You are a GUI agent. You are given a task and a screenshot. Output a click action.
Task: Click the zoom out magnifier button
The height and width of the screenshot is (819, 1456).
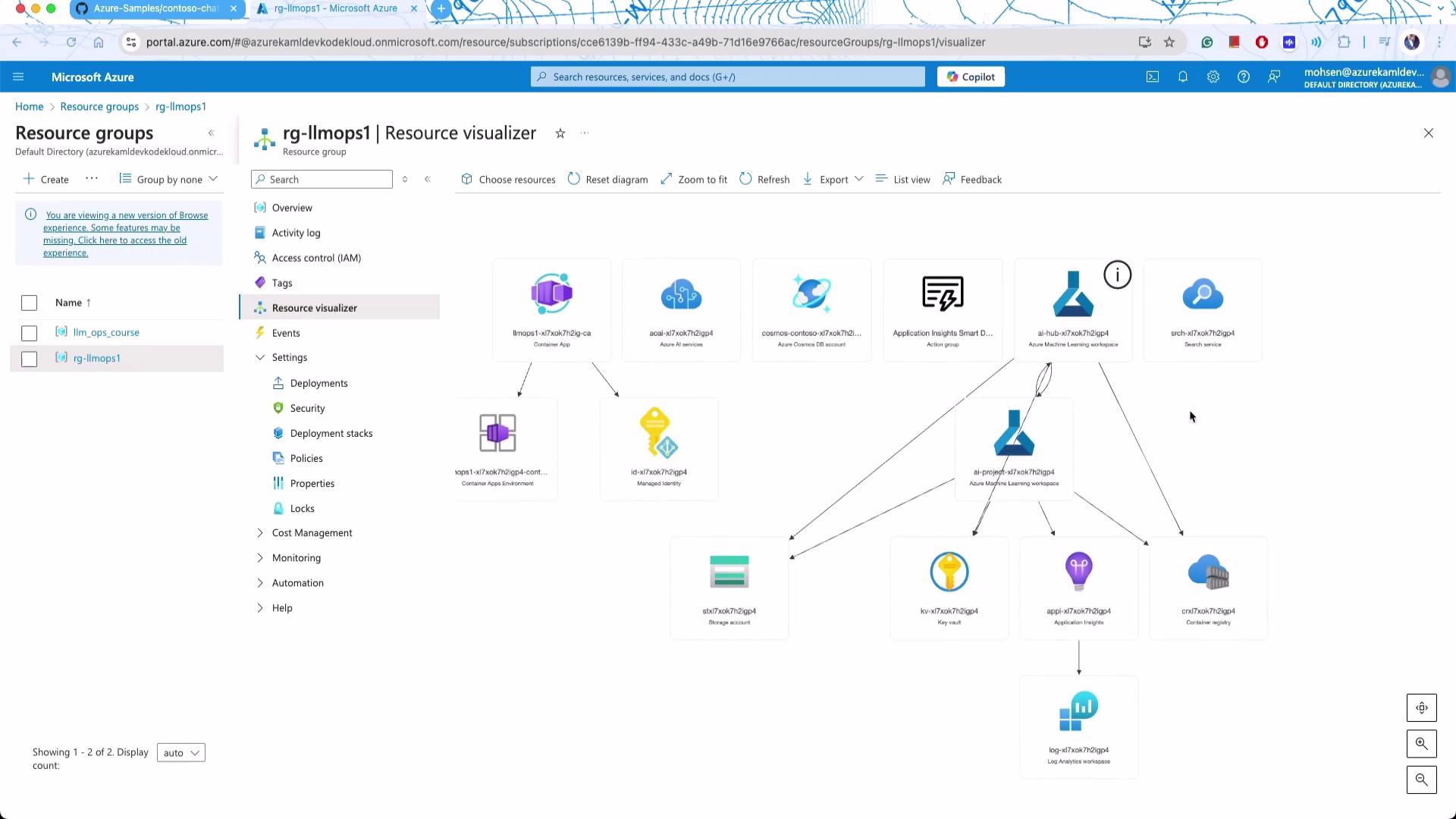[1421, 780]
